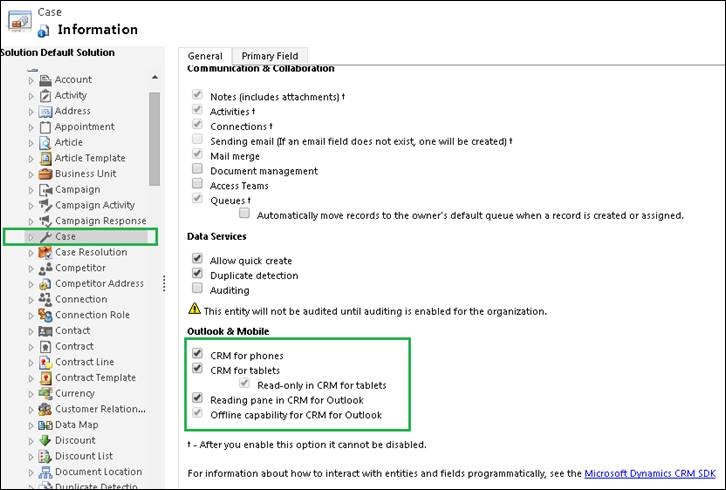726x490 pixels.
Task: Expand the Competitor tree node arrow
Action: 31,269
